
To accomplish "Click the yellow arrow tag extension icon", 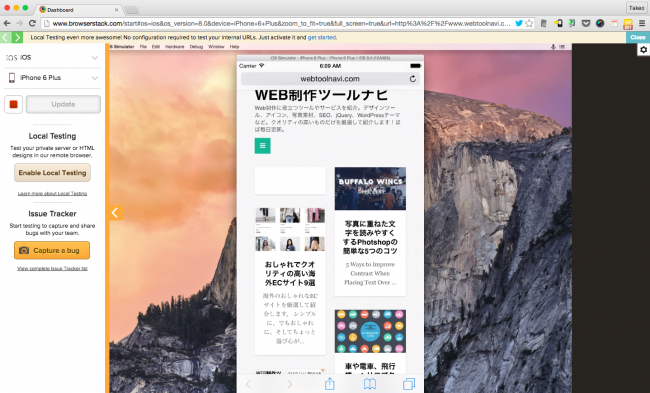I will [558, 24].
